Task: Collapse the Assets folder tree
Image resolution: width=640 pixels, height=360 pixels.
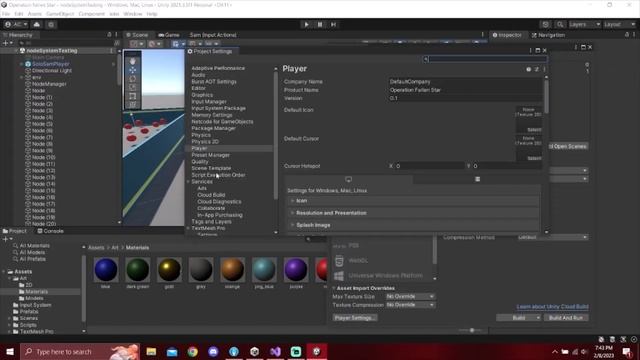Action: click(x=4, y=272)
